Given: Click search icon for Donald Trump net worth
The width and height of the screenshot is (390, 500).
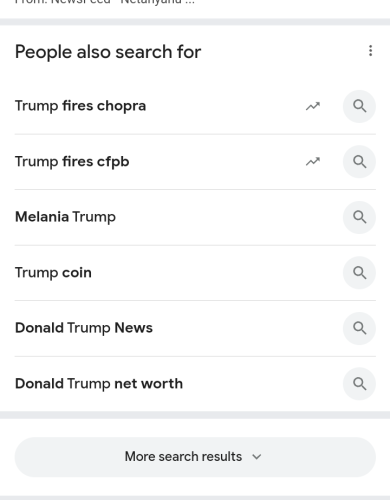Looking at the screenshot, I should pyautogui.click(x=359, y=384).
